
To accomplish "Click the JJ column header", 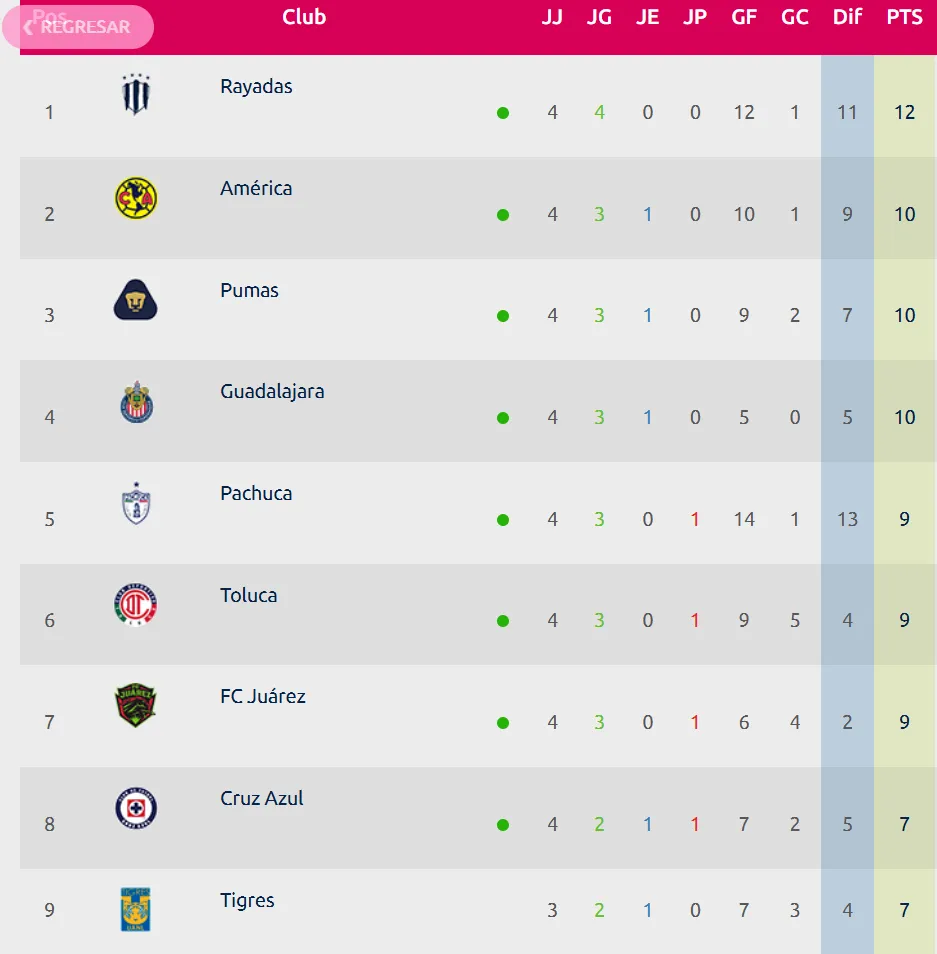I will (x=552, y=18).
